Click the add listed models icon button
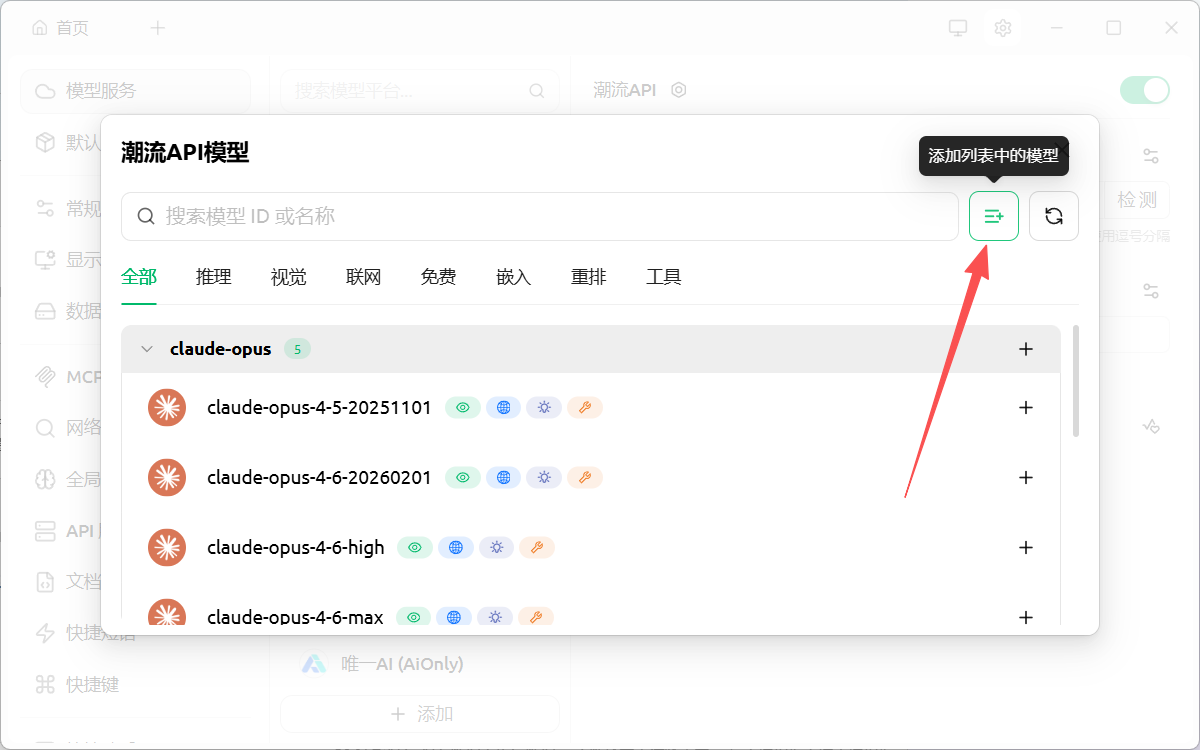The width and height of the screenshot is (1200, 750). (993, 216)
